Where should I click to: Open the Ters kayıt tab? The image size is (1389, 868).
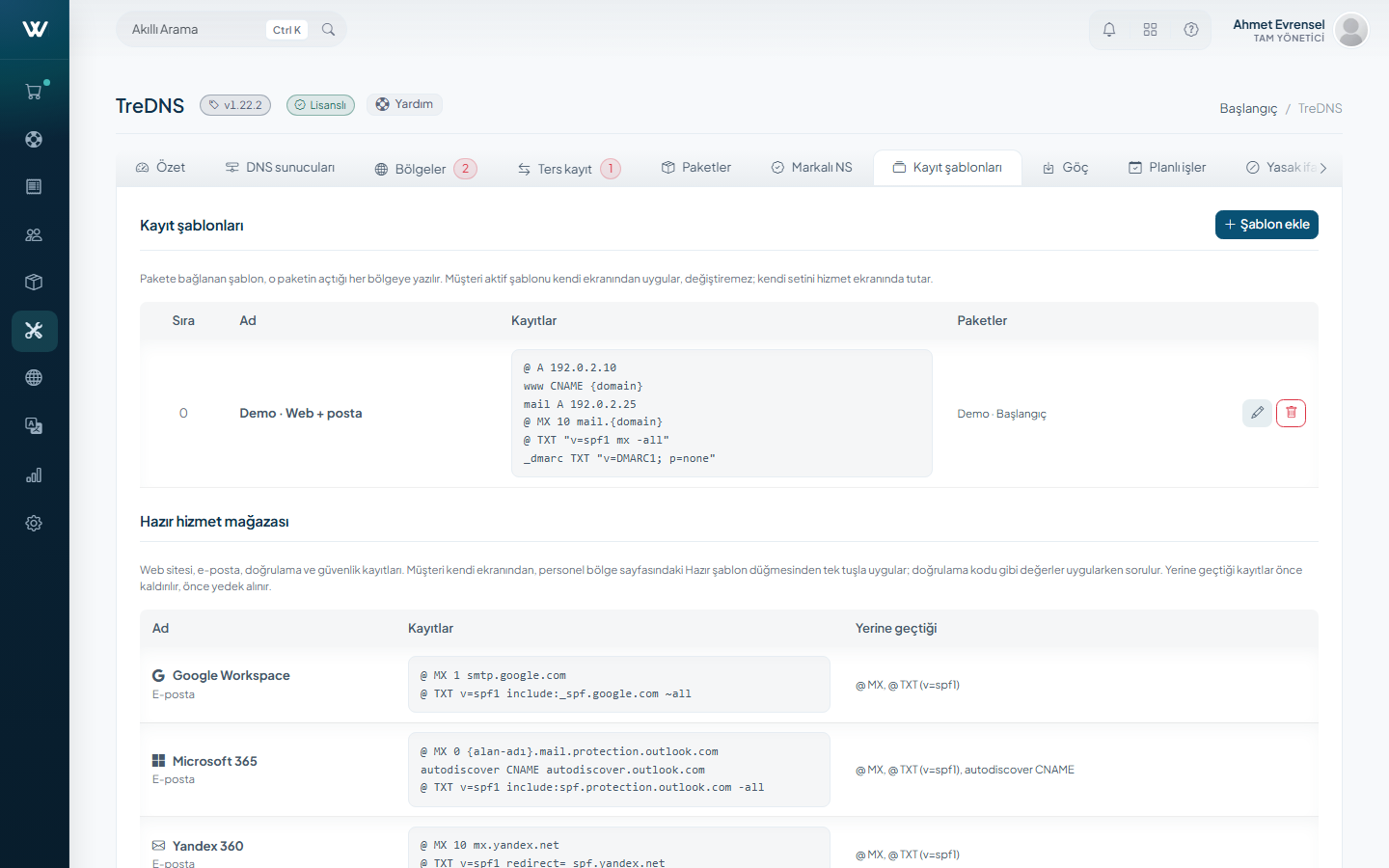(x=569, y=169)
